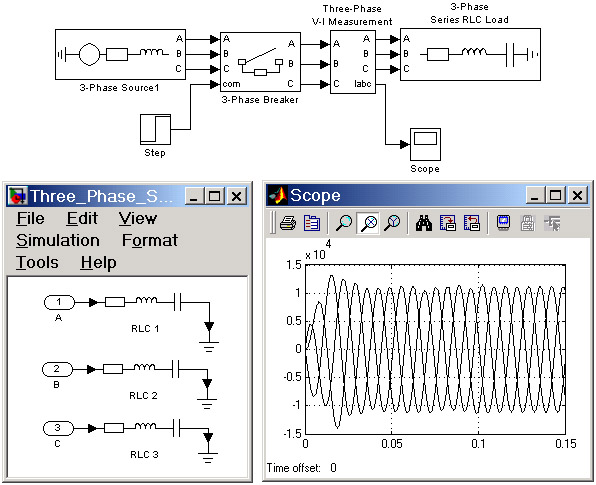Select the Scope block in the model
This screenshot has width=596, height=485.
click(x=425, y=144)
